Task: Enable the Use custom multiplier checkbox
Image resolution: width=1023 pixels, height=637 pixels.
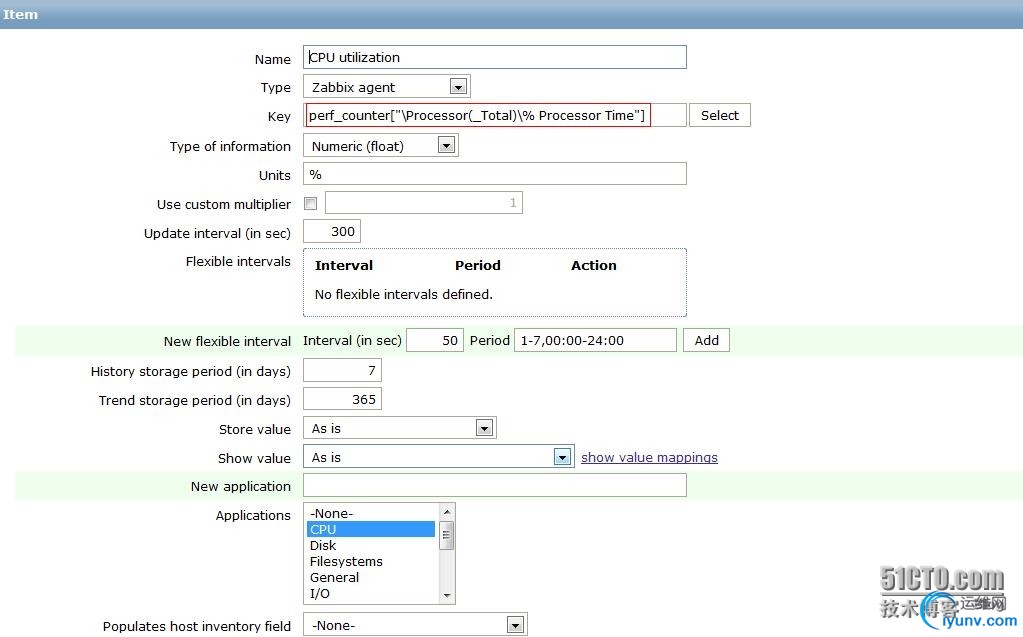Action: tap(311, 204)
